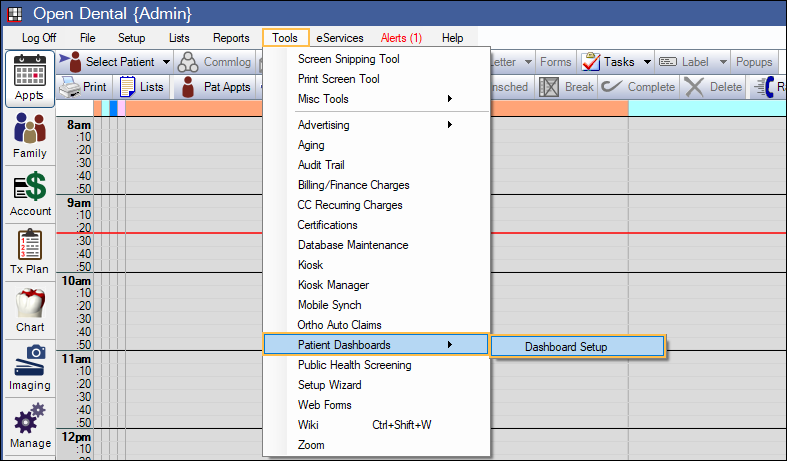Screen dimensions: 787x461
Task: Click the Lists notepad icon
Action: coord(127,87)
